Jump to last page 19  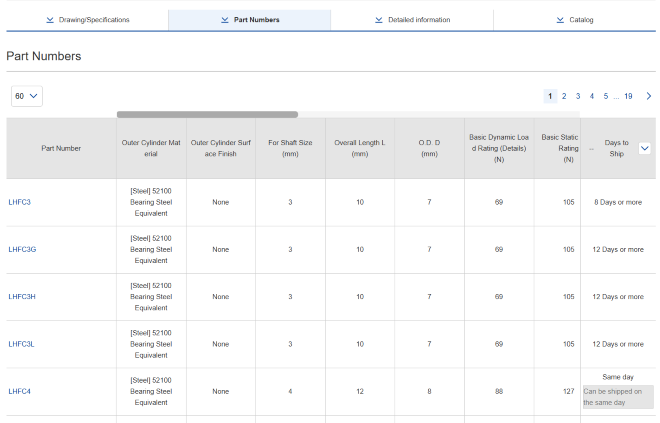coord(628,96)
